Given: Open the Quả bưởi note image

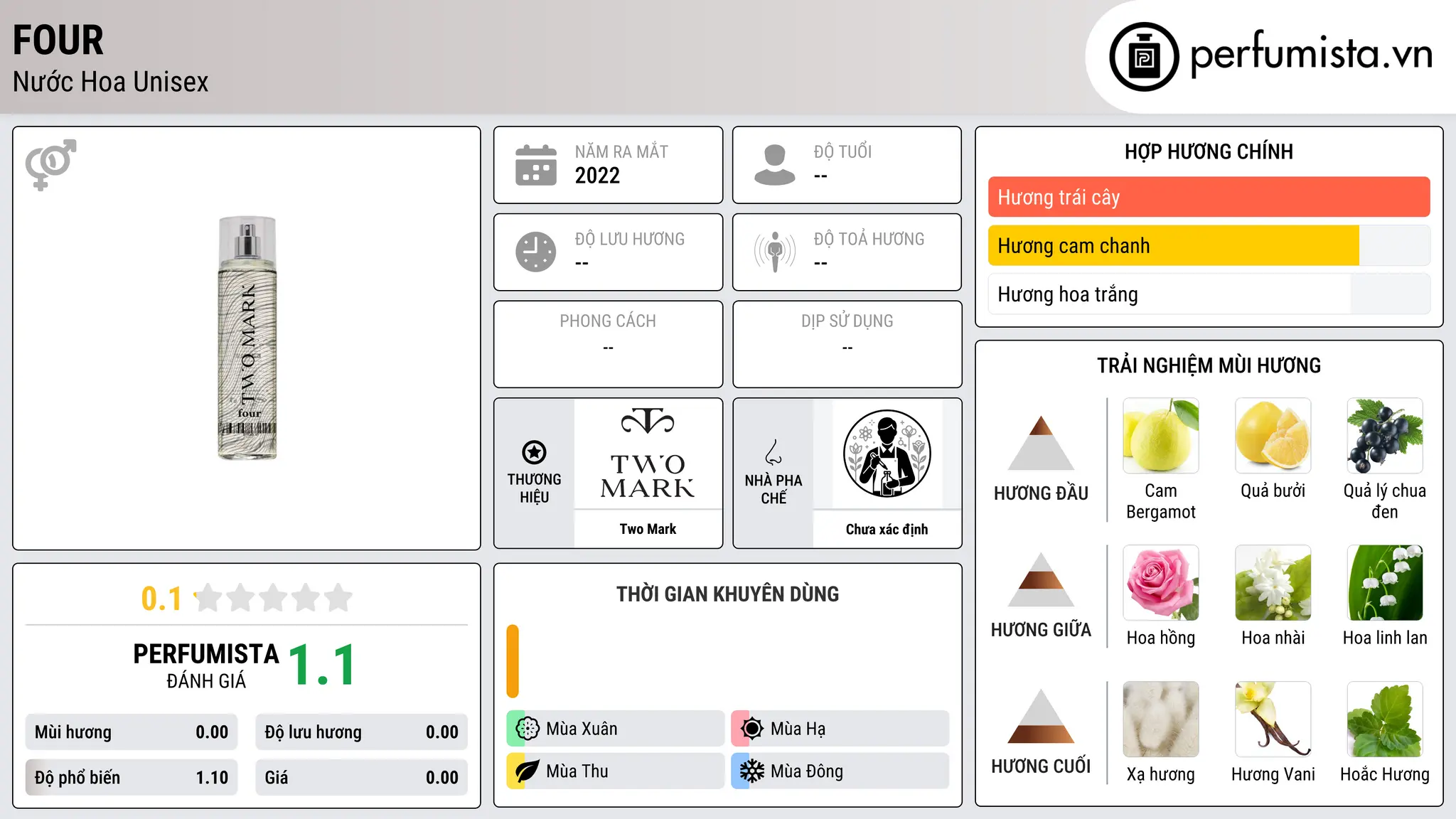Looking at the screenshot, I should point(1273,436).
